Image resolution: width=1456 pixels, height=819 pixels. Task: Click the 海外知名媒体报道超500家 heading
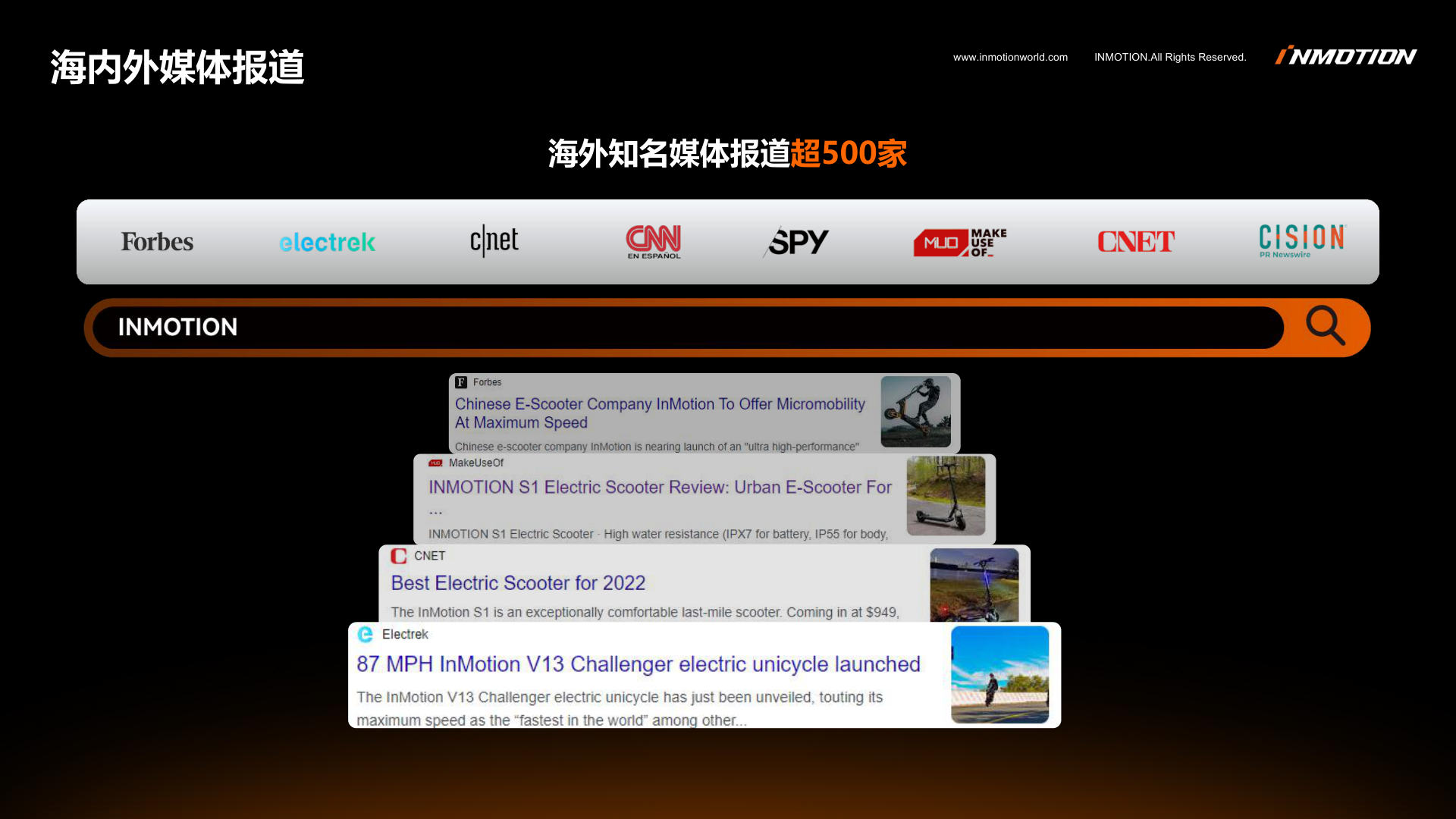pyautogui.click(x=727, y=153)
